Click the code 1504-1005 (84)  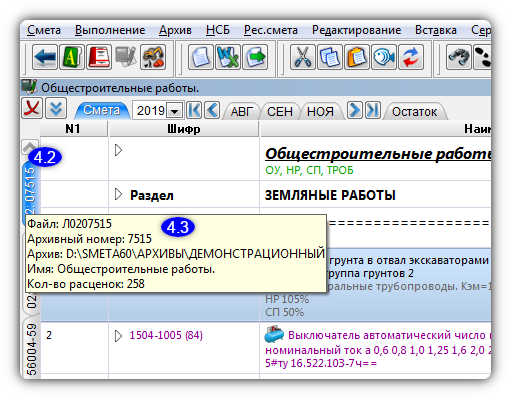click(x=166, y=335)
